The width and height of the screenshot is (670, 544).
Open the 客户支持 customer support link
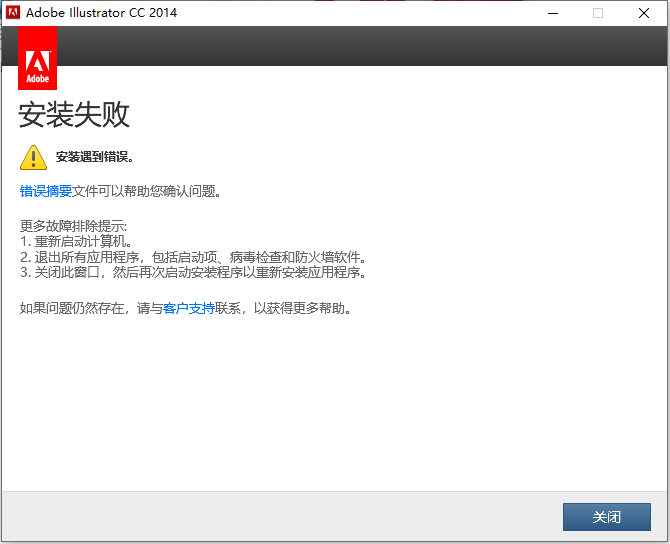tap(188, 308)
